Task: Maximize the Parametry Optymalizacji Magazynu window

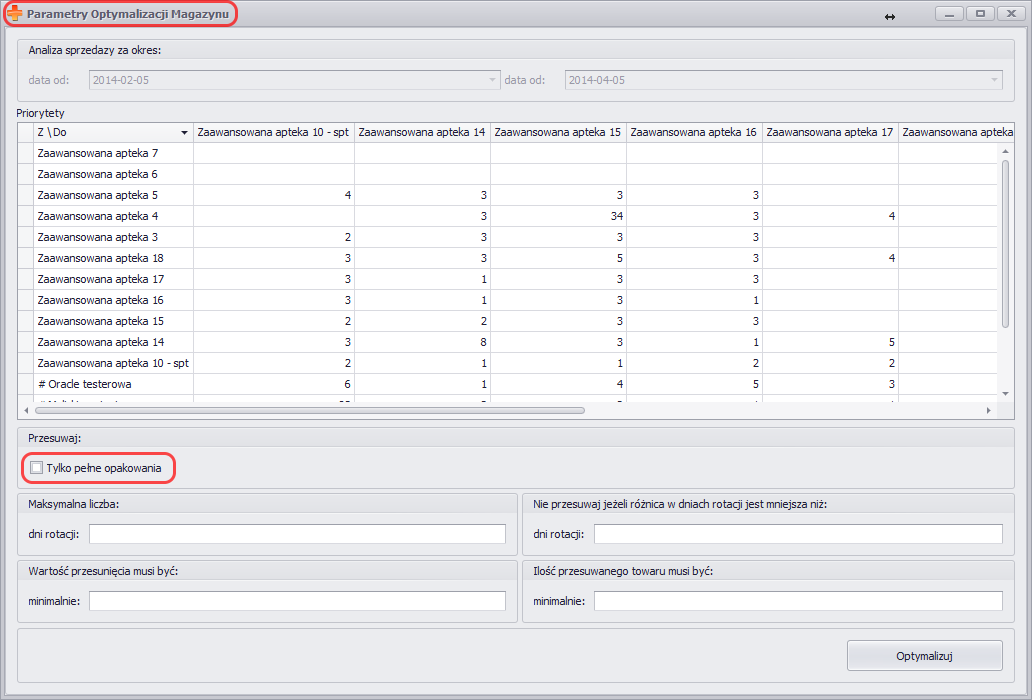Action: 980,14
